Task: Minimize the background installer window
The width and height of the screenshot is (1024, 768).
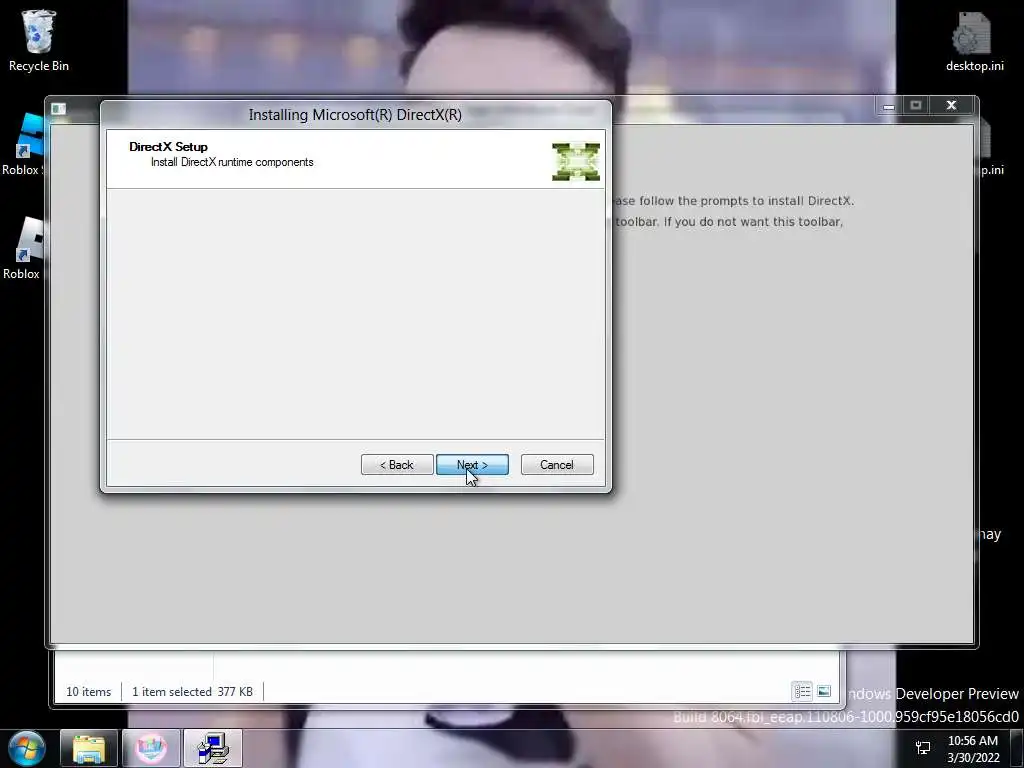Action: (888, 106)
